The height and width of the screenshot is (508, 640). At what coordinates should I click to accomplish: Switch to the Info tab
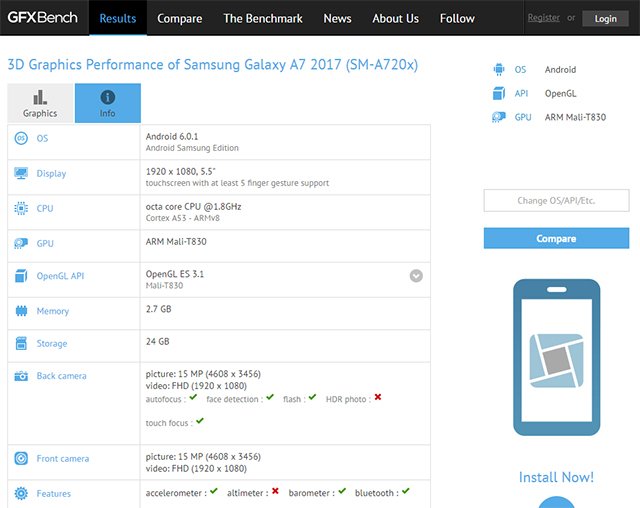[107, 103]
